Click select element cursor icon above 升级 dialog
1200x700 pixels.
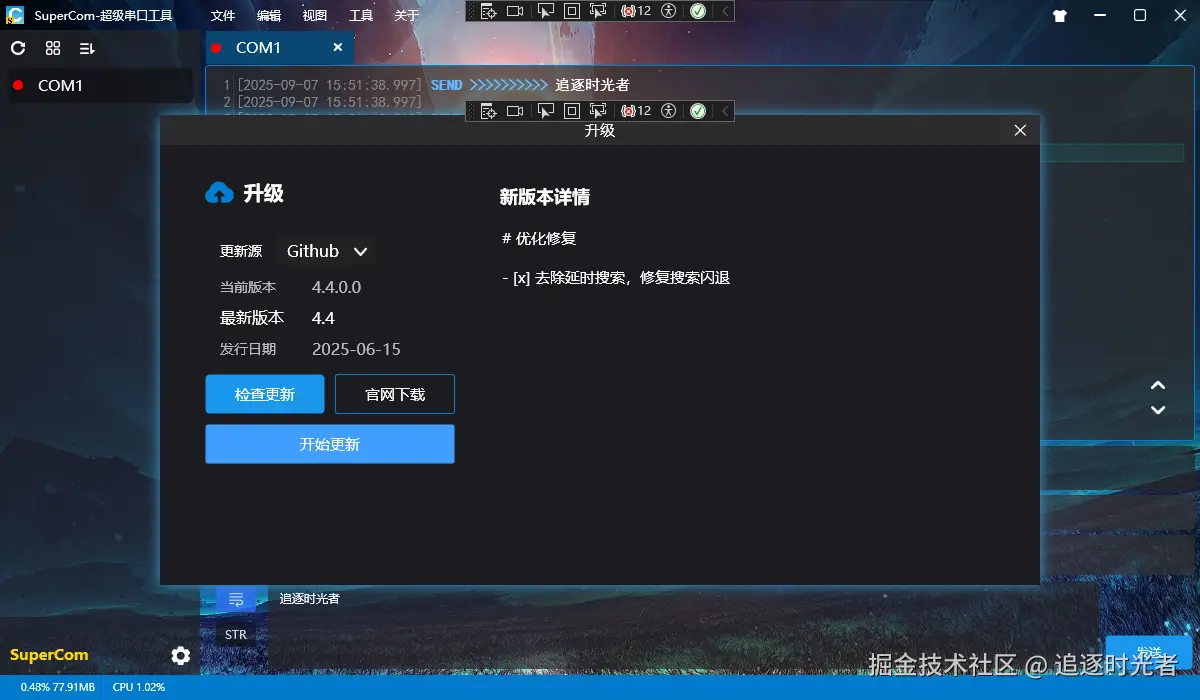(x=545, y=111)
